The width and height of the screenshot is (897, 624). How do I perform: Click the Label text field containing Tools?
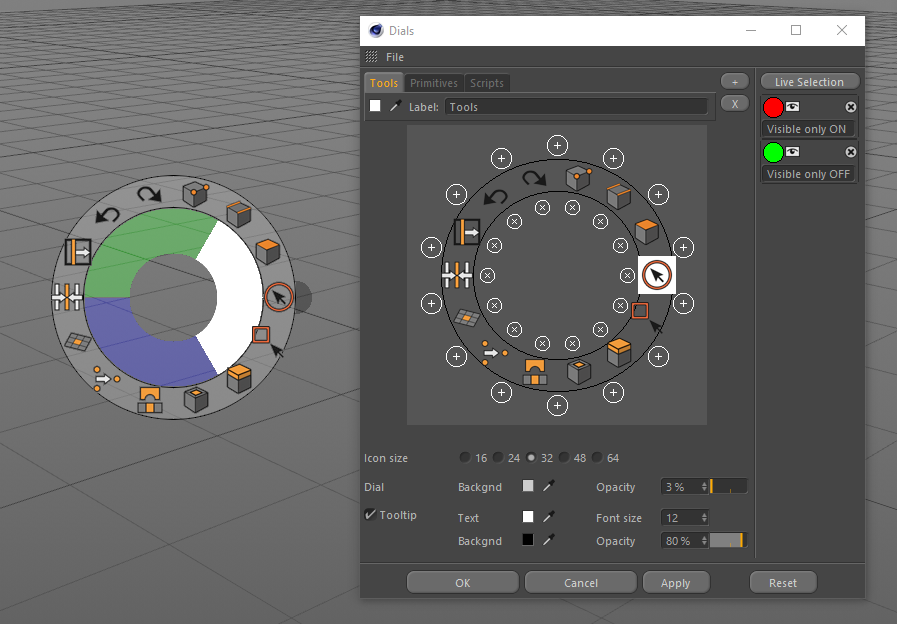[576, 106]
